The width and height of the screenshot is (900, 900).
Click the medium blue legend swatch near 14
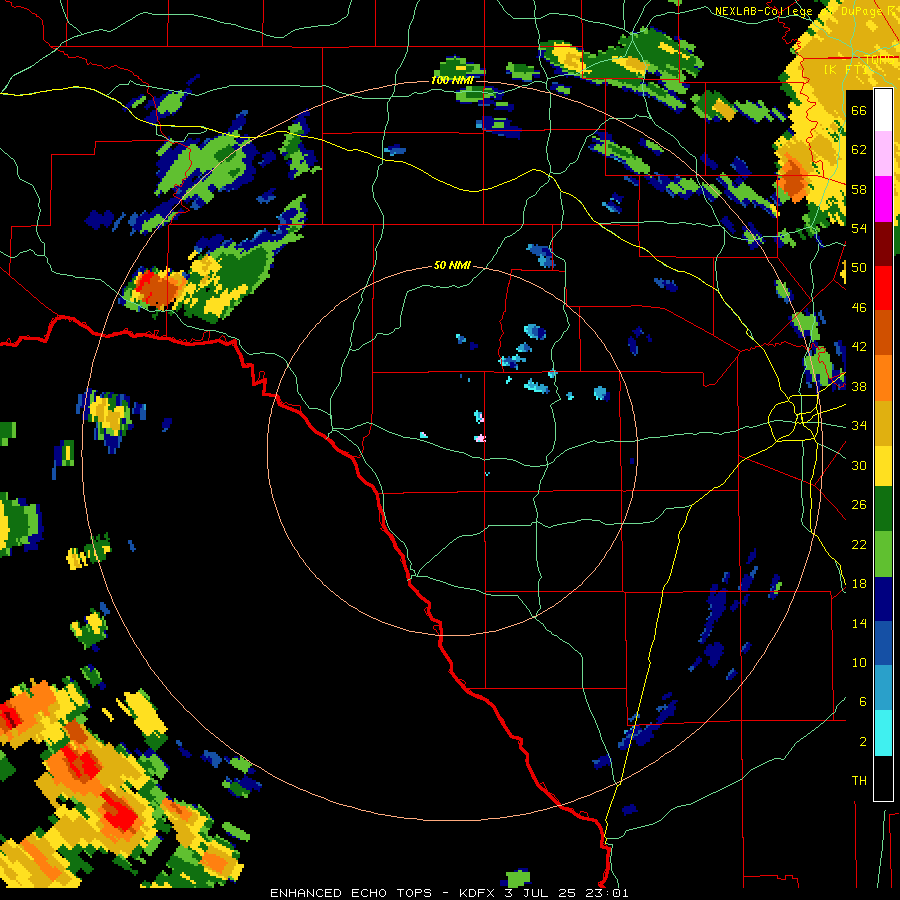pyautogui.click(x=883, y=643)
